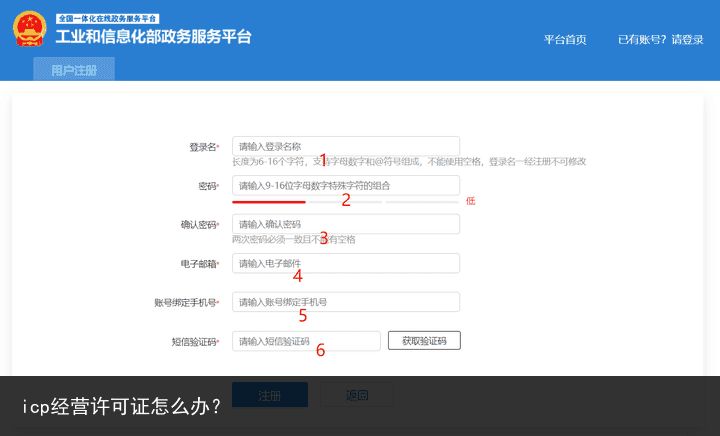Click the 确认密码 input field

point(346,224)
